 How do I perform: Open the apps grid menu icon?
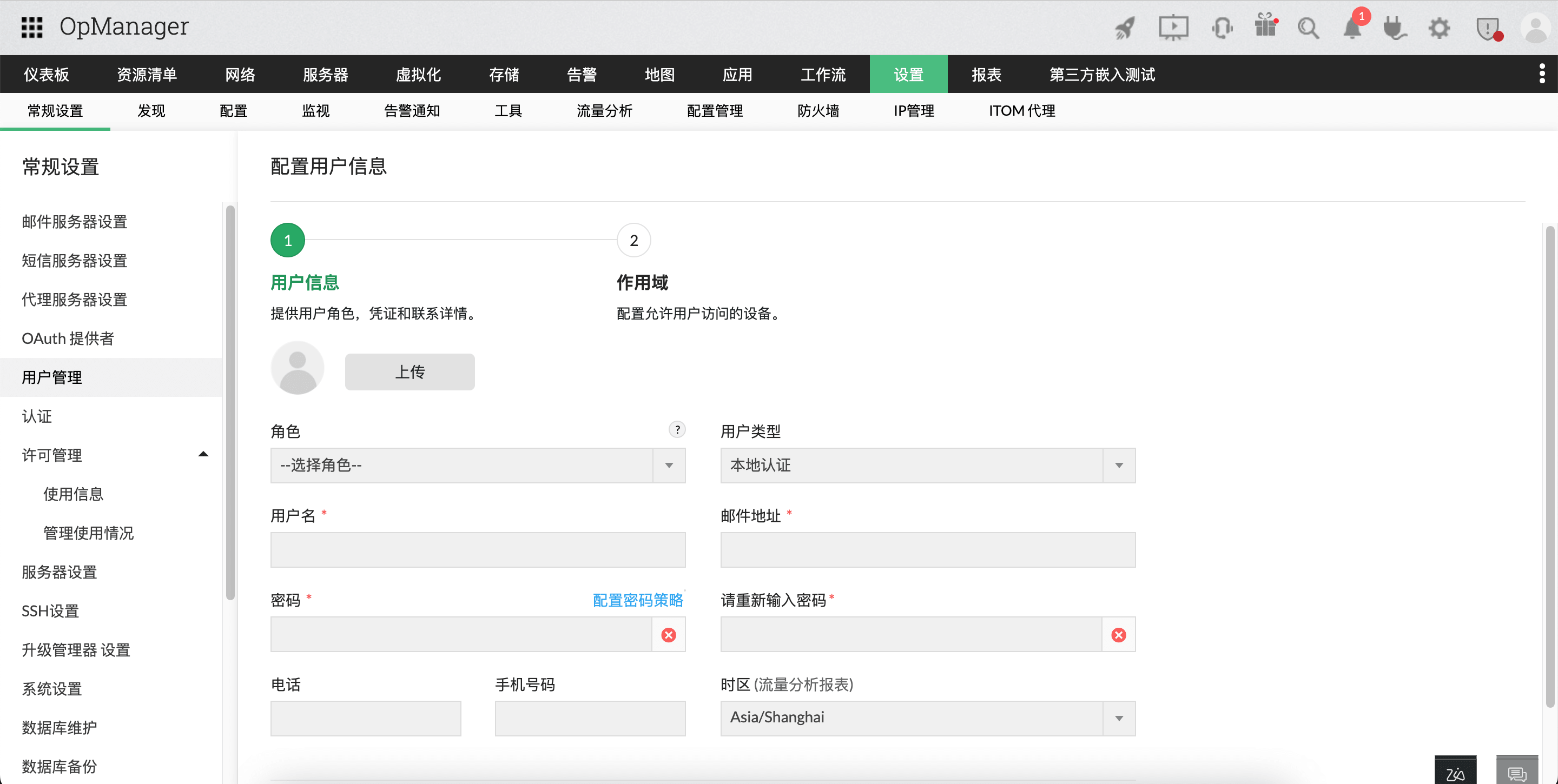(31, 27)
